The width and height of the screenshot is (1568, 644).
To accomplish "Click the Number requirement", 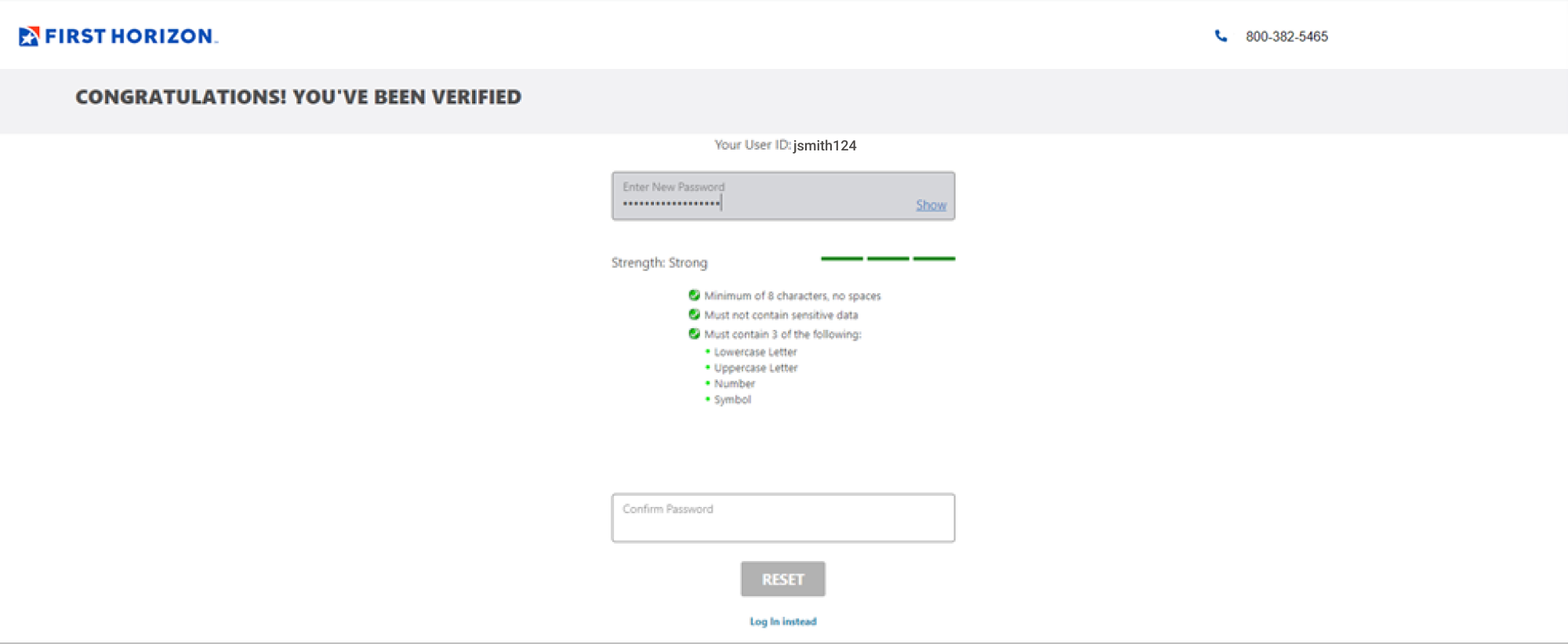I will click(735, 384).
